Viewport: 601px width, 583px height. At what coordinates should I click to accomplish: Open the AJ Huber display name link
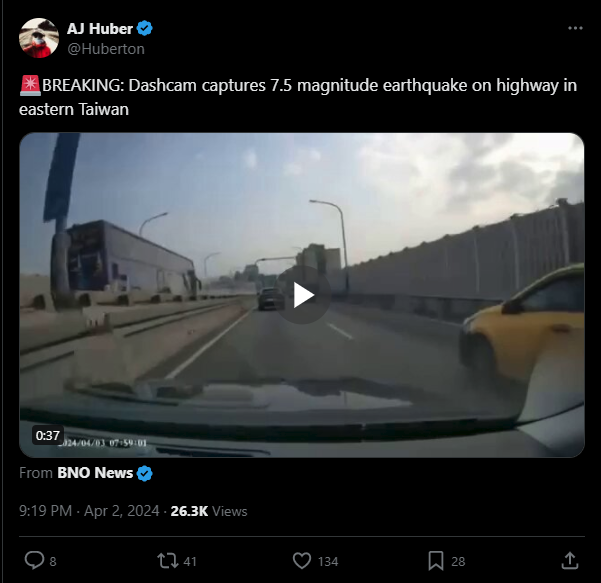point(100,29)
